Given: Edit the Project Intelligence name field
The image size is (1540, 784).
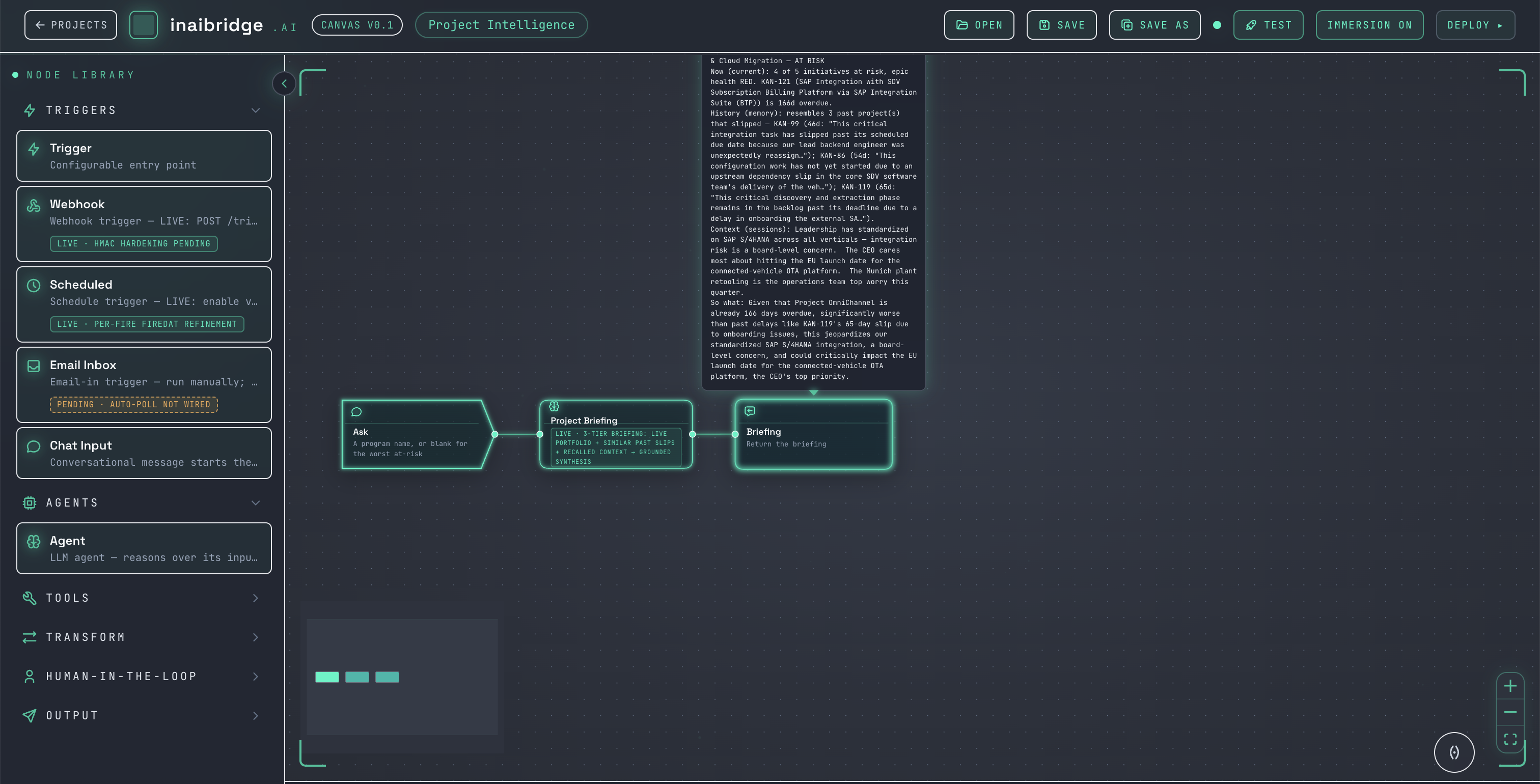Looking at the screenshot, I should click(x=501, y=25).
